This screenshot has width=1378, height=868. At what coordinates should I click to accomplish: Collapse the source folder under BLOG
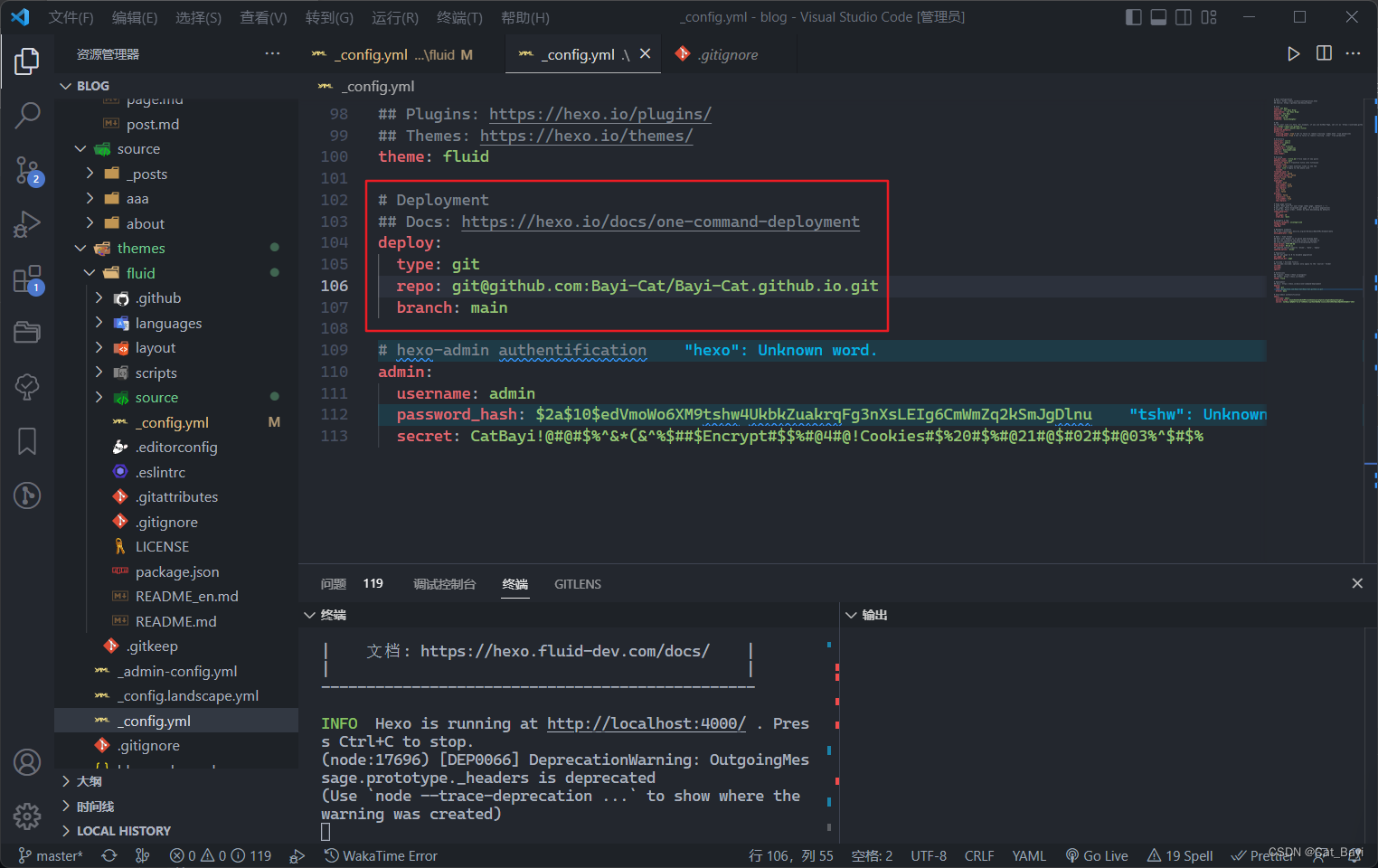click(x=176, y=148)
